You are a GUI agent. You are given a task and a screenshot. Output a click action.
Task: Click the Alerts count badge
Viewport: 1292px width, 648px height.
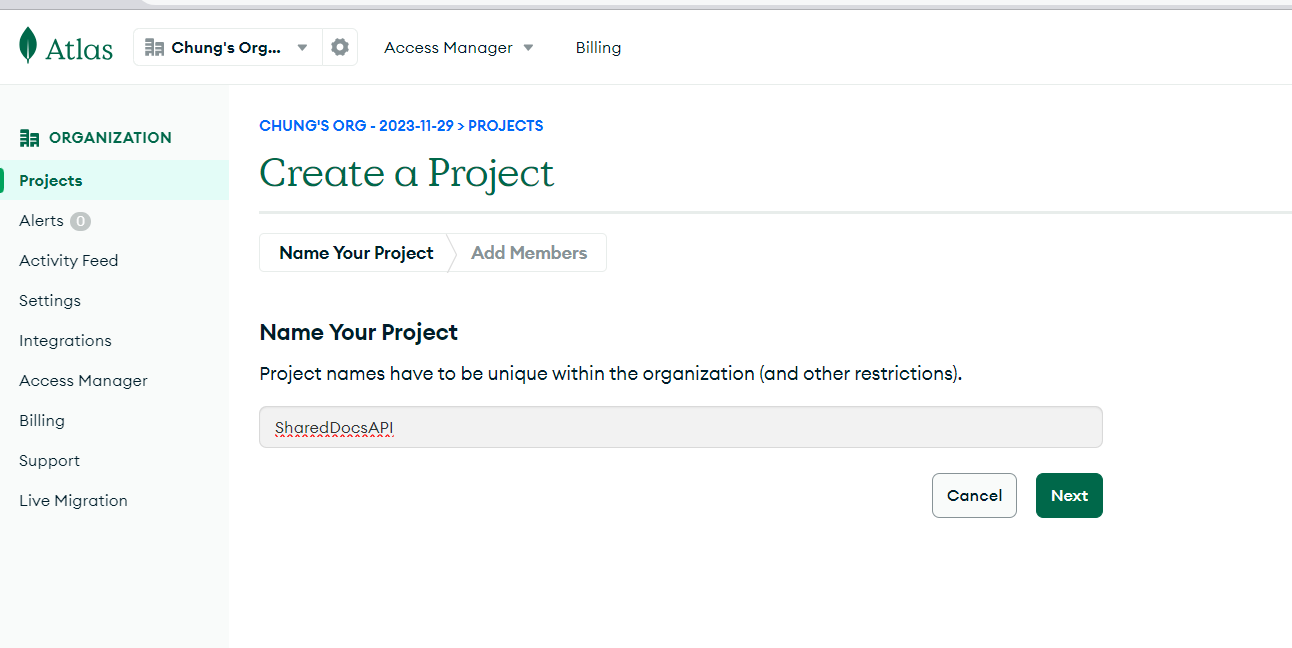(80, 221)
